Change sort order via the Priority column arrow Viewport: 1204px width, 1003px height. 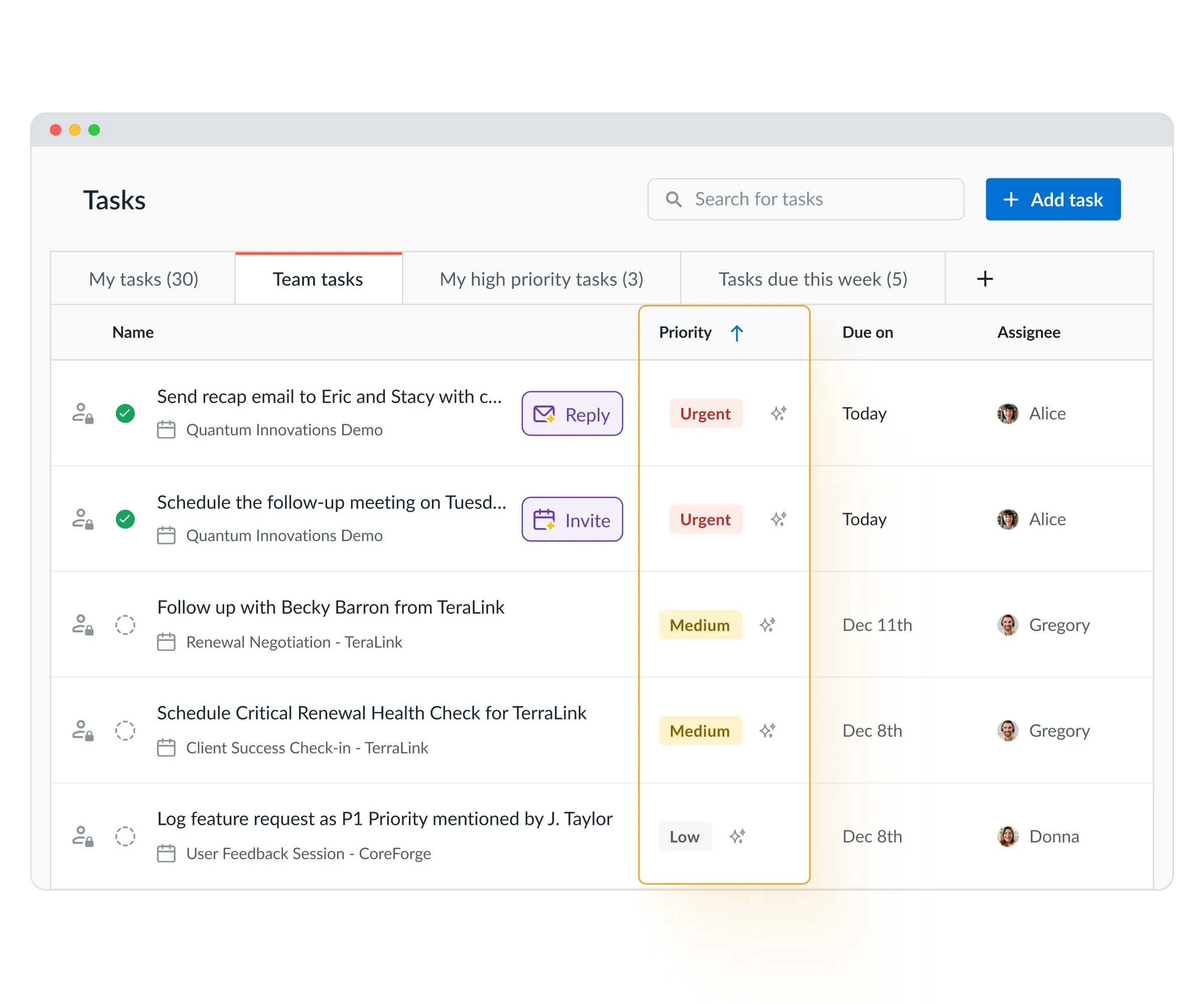(x=737, y=332)
